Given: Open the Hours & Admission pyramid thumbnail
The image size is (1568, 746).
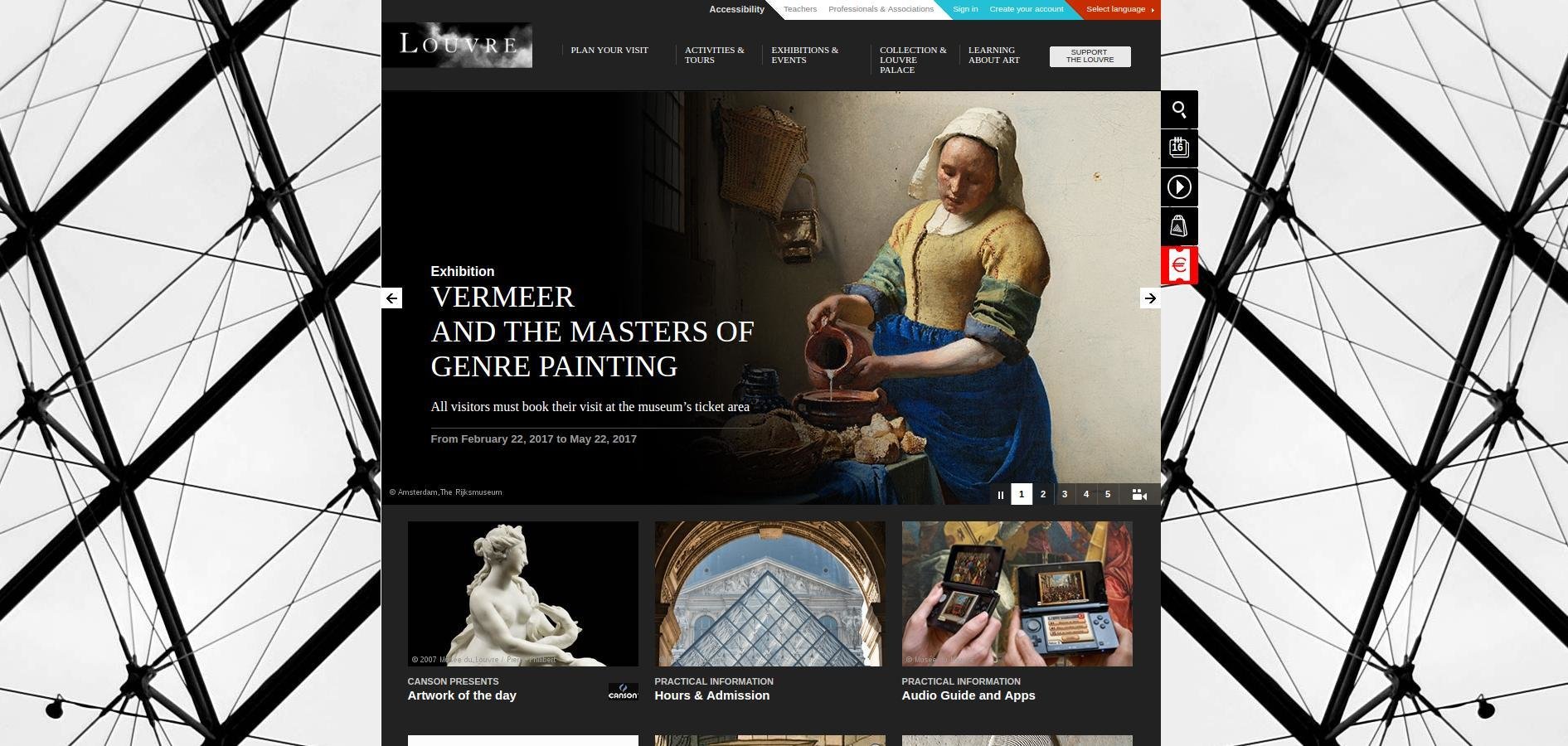Looking at the screenshot, I should pos(769,593).
